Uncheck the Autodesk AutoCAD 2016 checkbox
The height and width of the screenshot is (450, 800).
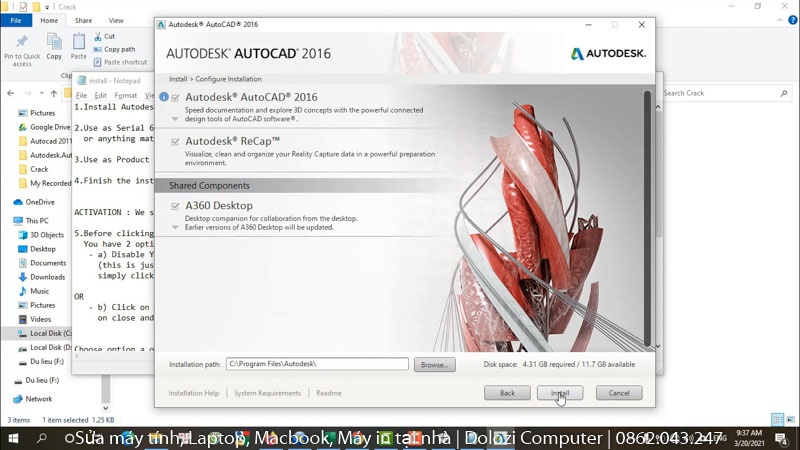[176, 98]
